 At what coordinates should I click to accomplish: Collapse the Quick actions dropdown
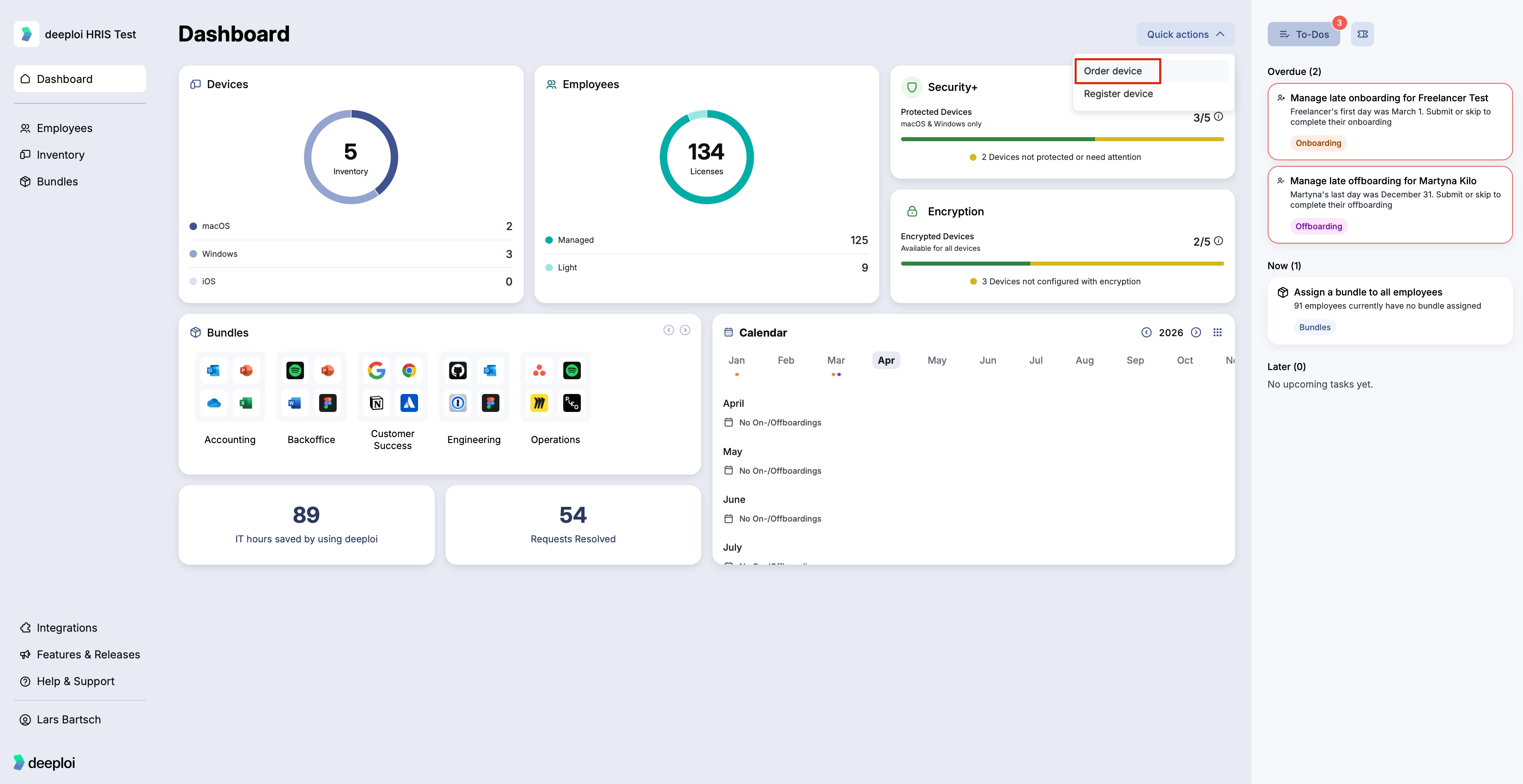1186,34
